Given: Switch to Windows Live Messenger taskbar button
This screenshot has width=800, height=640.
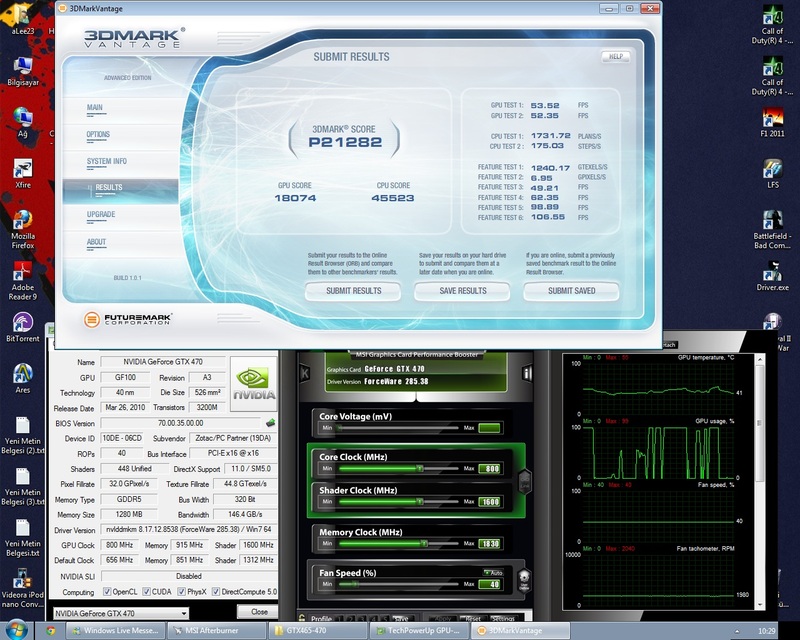Looking at the screenshot, I should [116, 631].
